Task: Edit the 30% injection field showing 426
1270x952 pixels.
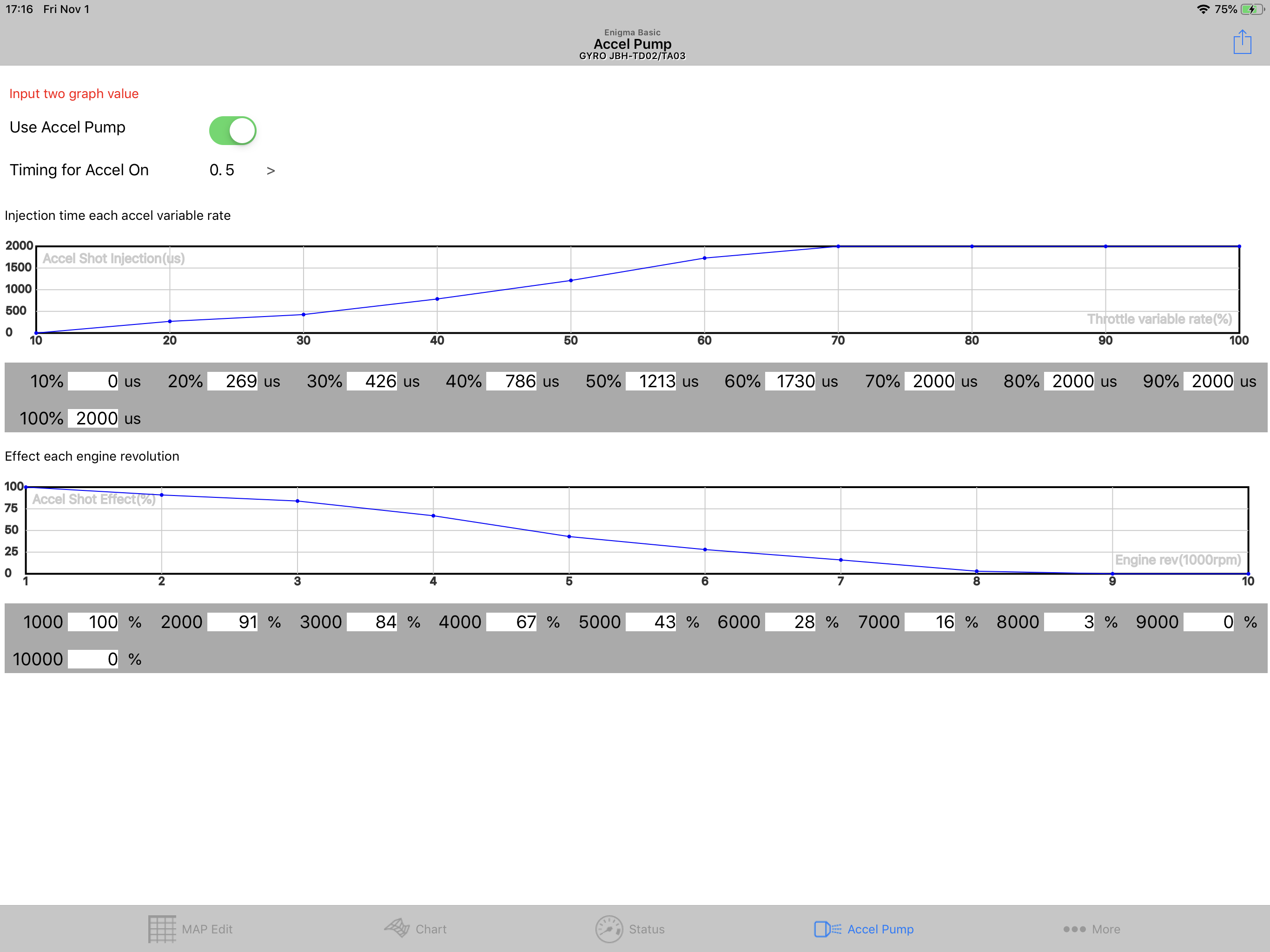Action: click(x=372, y=381)
